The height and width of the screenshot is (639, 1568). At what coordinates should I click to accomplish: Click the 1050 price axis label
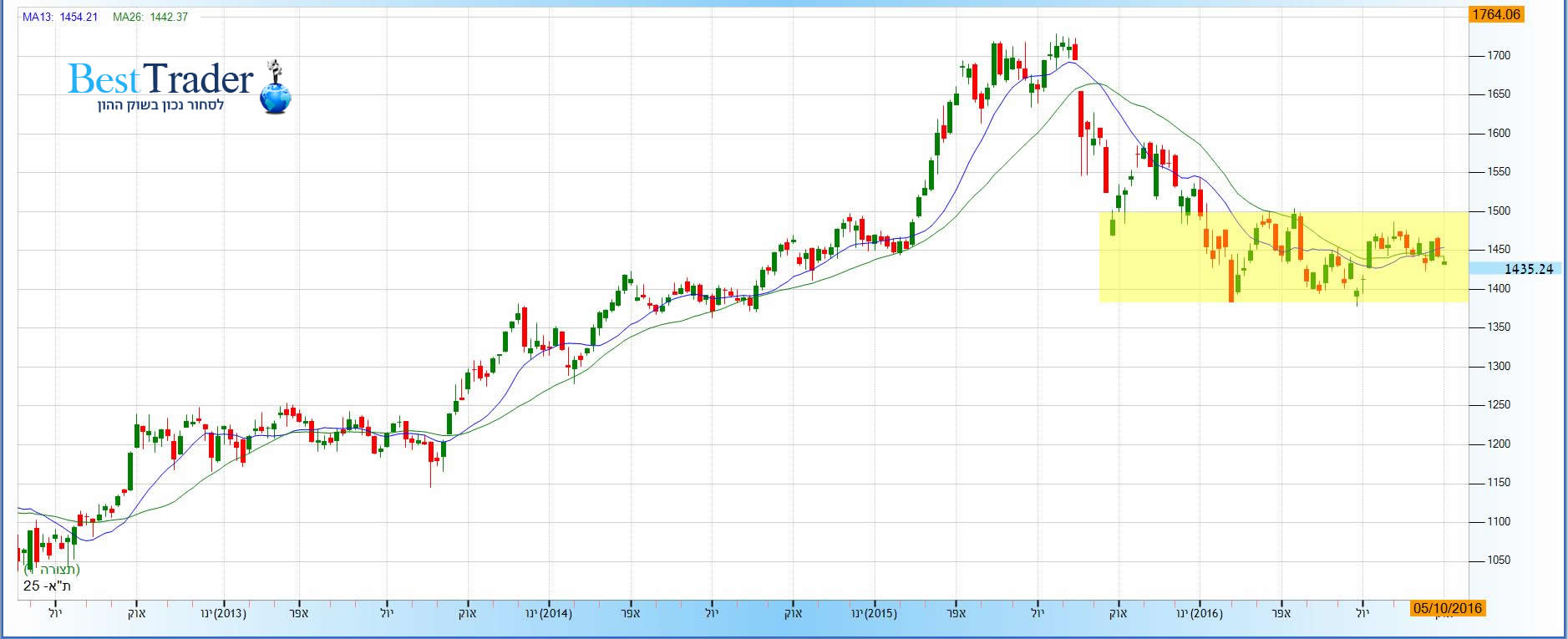point(1499,560)
